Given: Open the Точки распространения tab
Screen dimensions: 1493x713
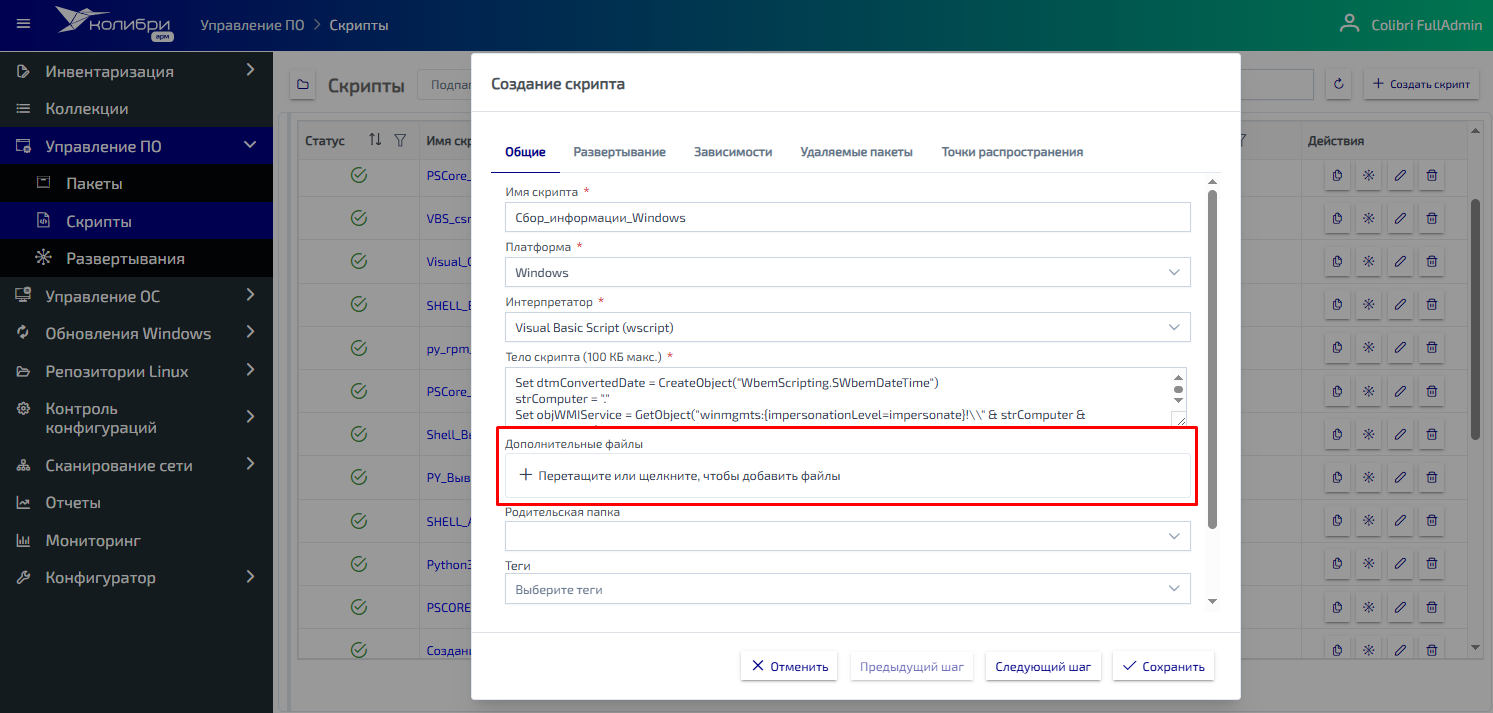Looking at the screenshot, I should 1012,152.
